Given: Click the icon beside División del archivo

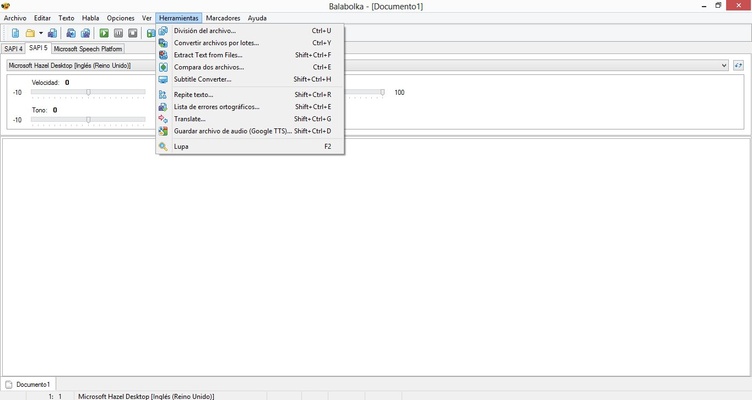Looking at the screenshot, I should pyautogui.click(x=163, y=31).
